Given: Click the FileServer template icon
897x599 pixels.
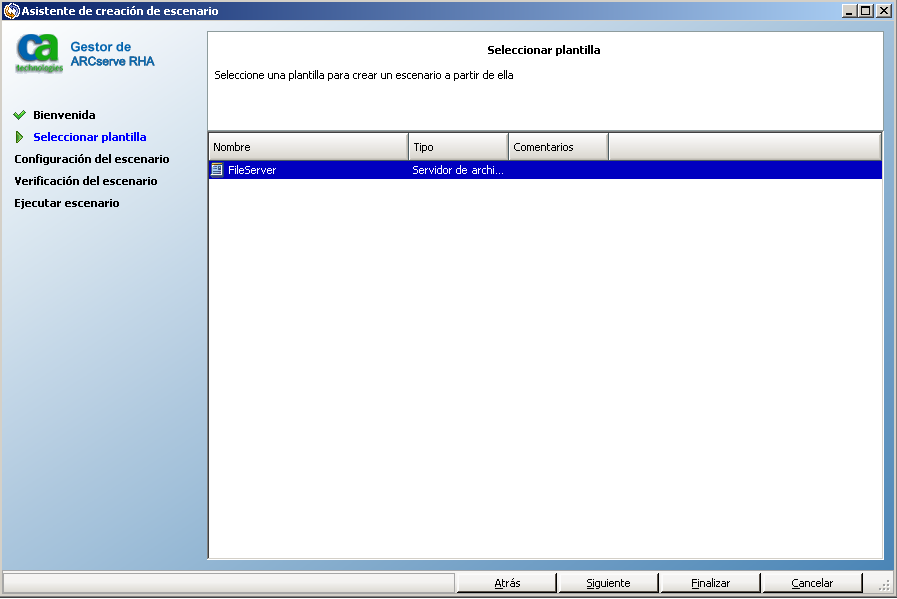Looking at the screenshot, I should pos(217,170).
